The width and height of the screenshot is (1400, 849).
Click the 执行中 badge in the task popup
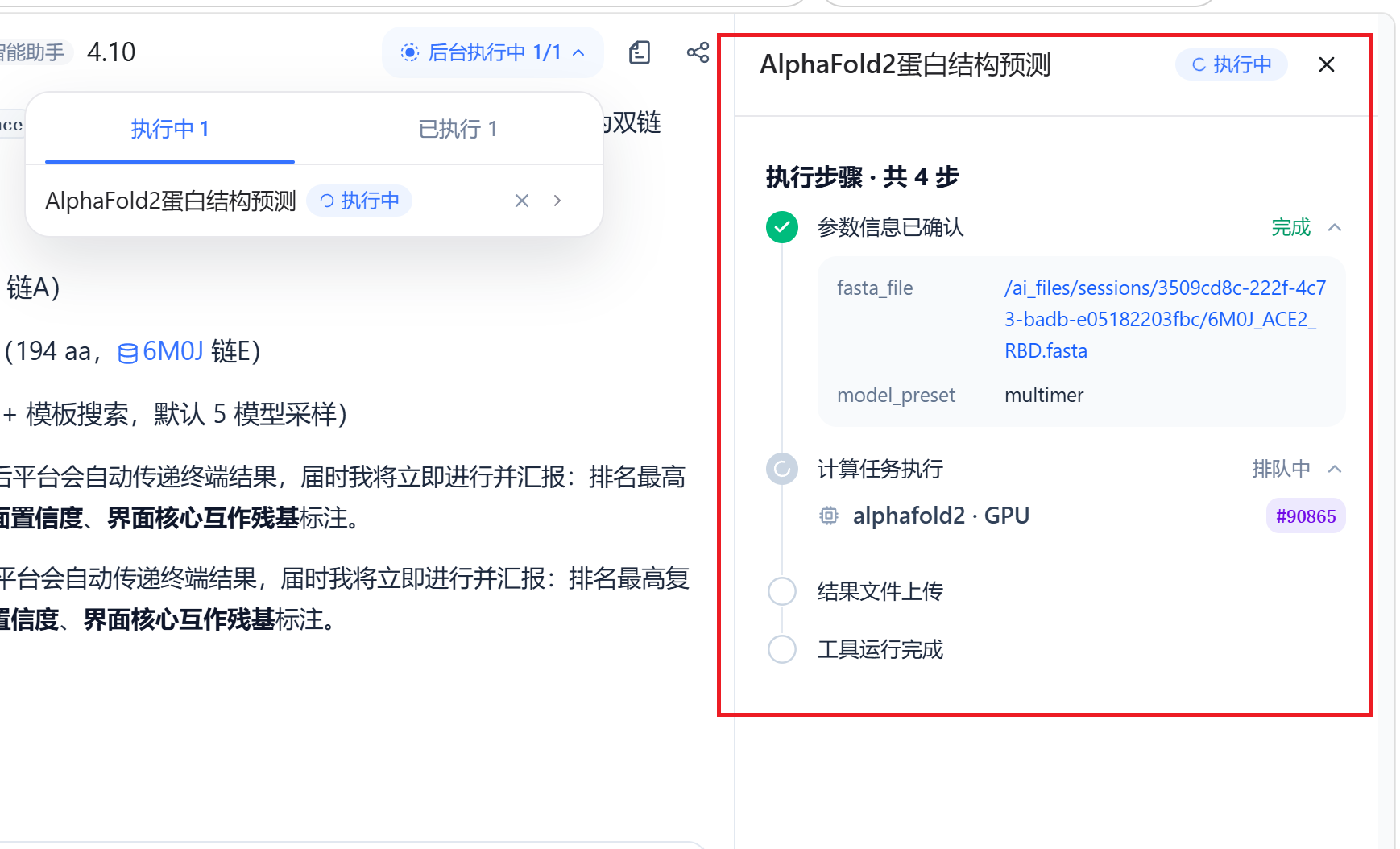[359, 201]
